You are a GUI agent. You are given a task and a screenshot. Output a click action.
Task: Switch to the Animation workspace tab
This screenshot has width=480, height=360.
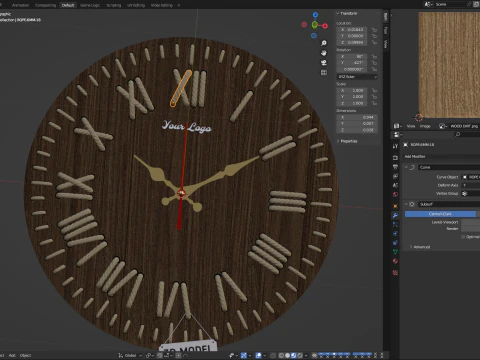pyautogui.click(x=20, y=5)
